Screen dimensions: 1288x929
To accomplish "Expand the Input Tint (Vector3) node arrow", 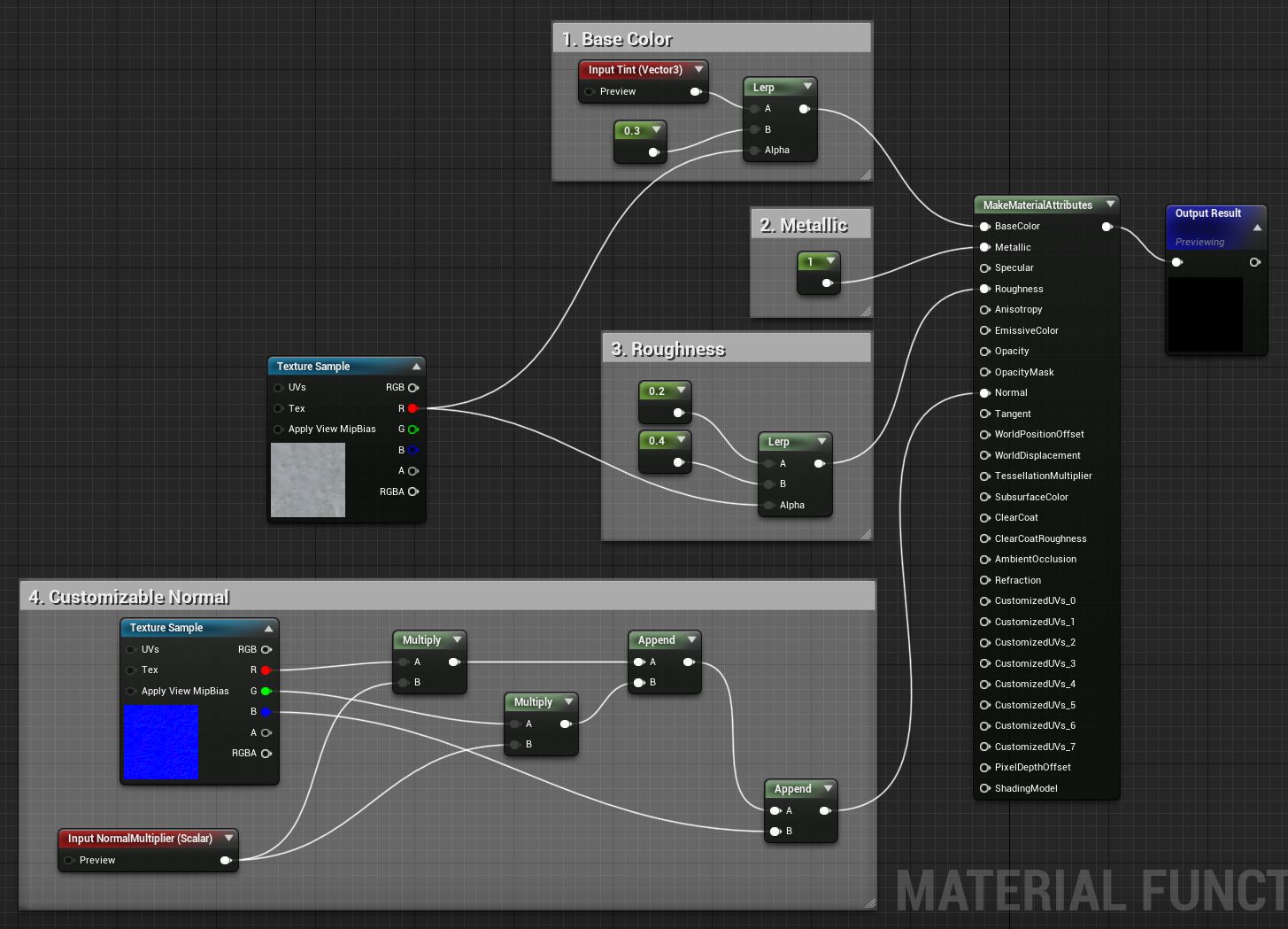I will (698, 69).
